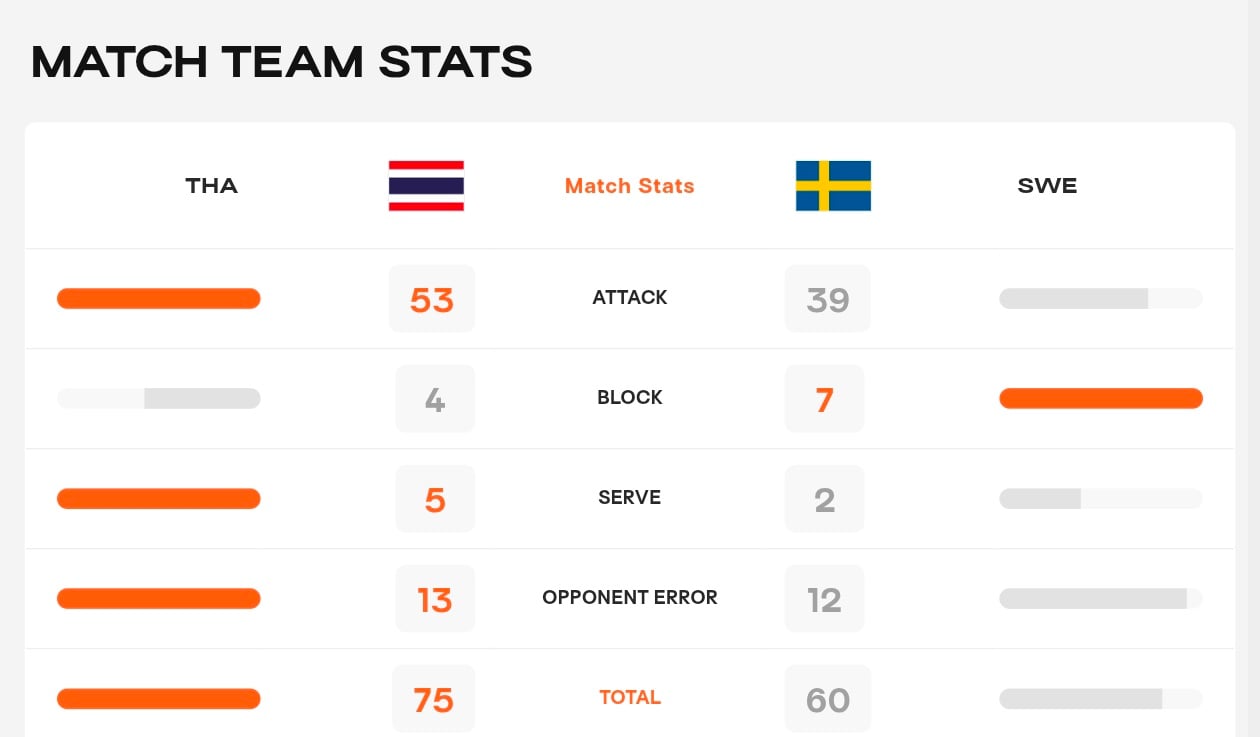This screenshot has width=1260, height=737.
Task: Click Sweden's attack score 39
Action: pos(828,299)
